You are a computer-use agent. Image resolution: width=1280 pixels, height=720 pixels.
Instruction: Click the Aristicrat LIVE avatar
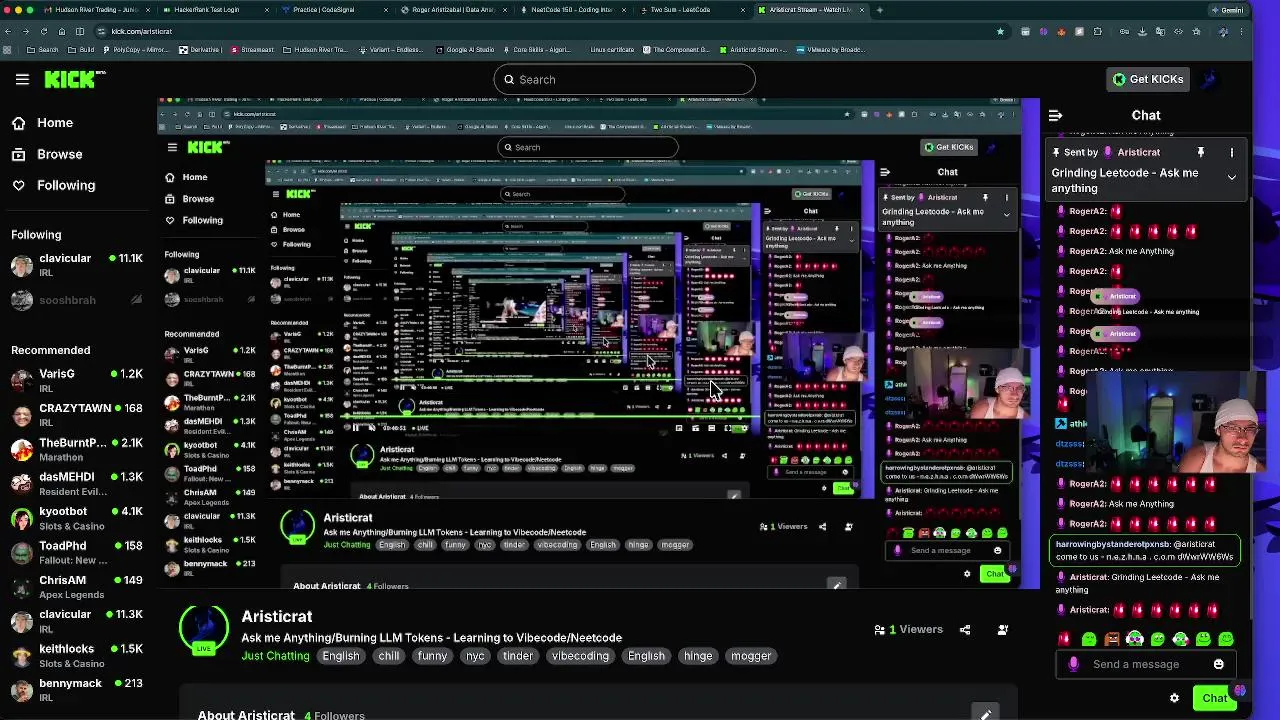[204, 630]
